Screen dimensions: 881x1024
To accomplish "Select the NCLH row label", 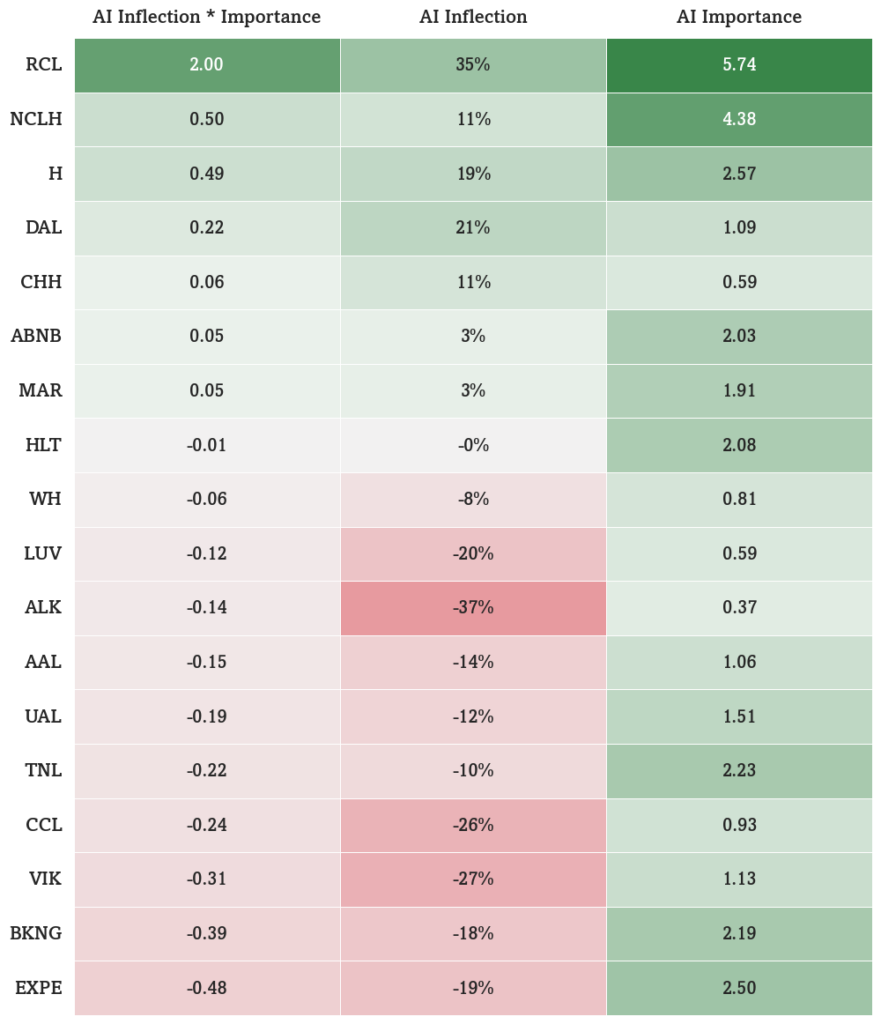I will (36, 119).
